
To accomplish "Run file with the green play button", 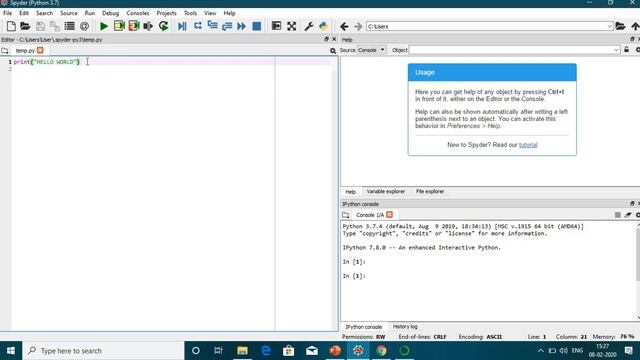I will coord(104,26).
